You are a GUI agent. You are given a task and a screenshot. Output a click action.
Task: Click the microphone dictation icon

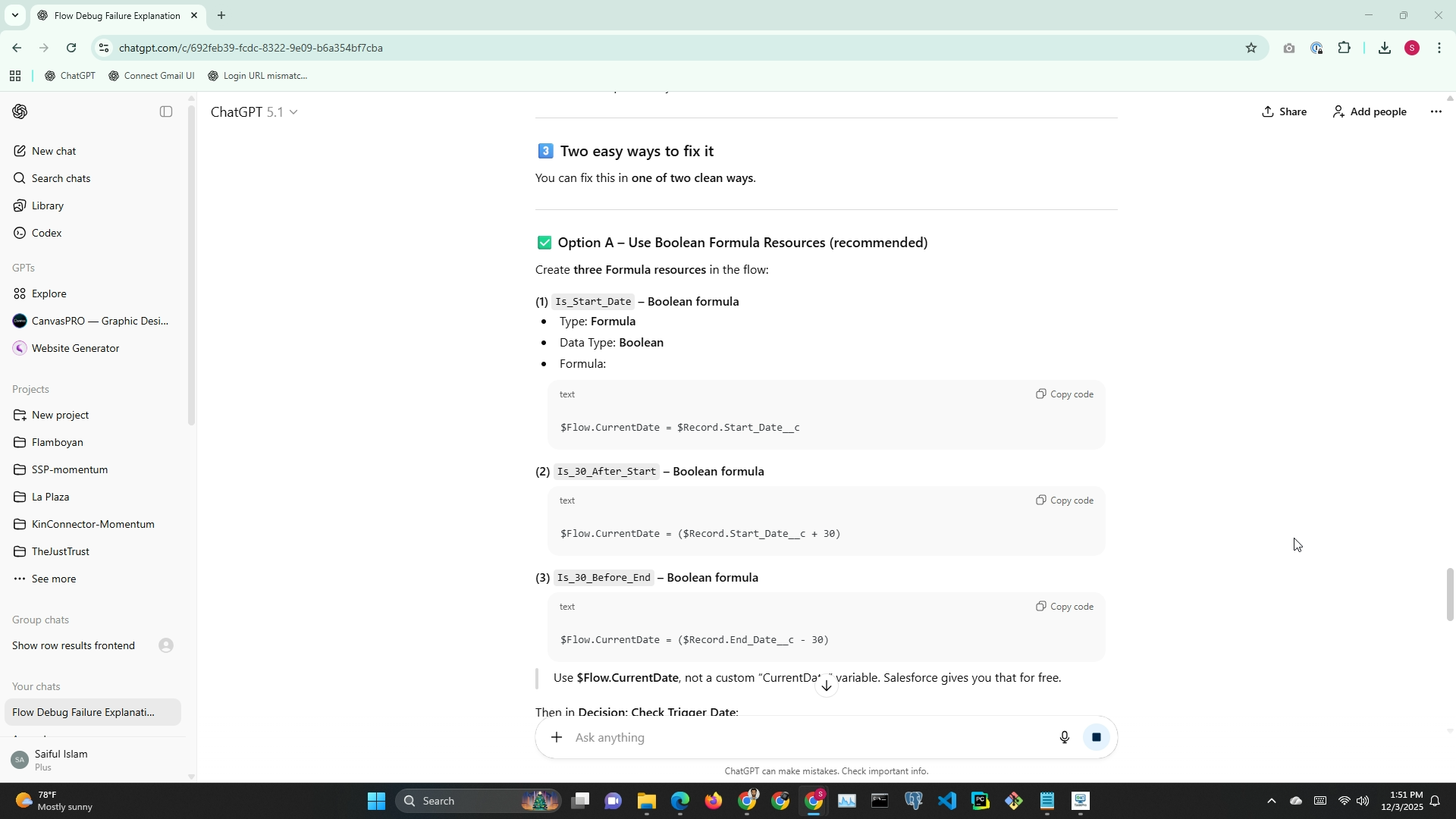(1064, 737)
